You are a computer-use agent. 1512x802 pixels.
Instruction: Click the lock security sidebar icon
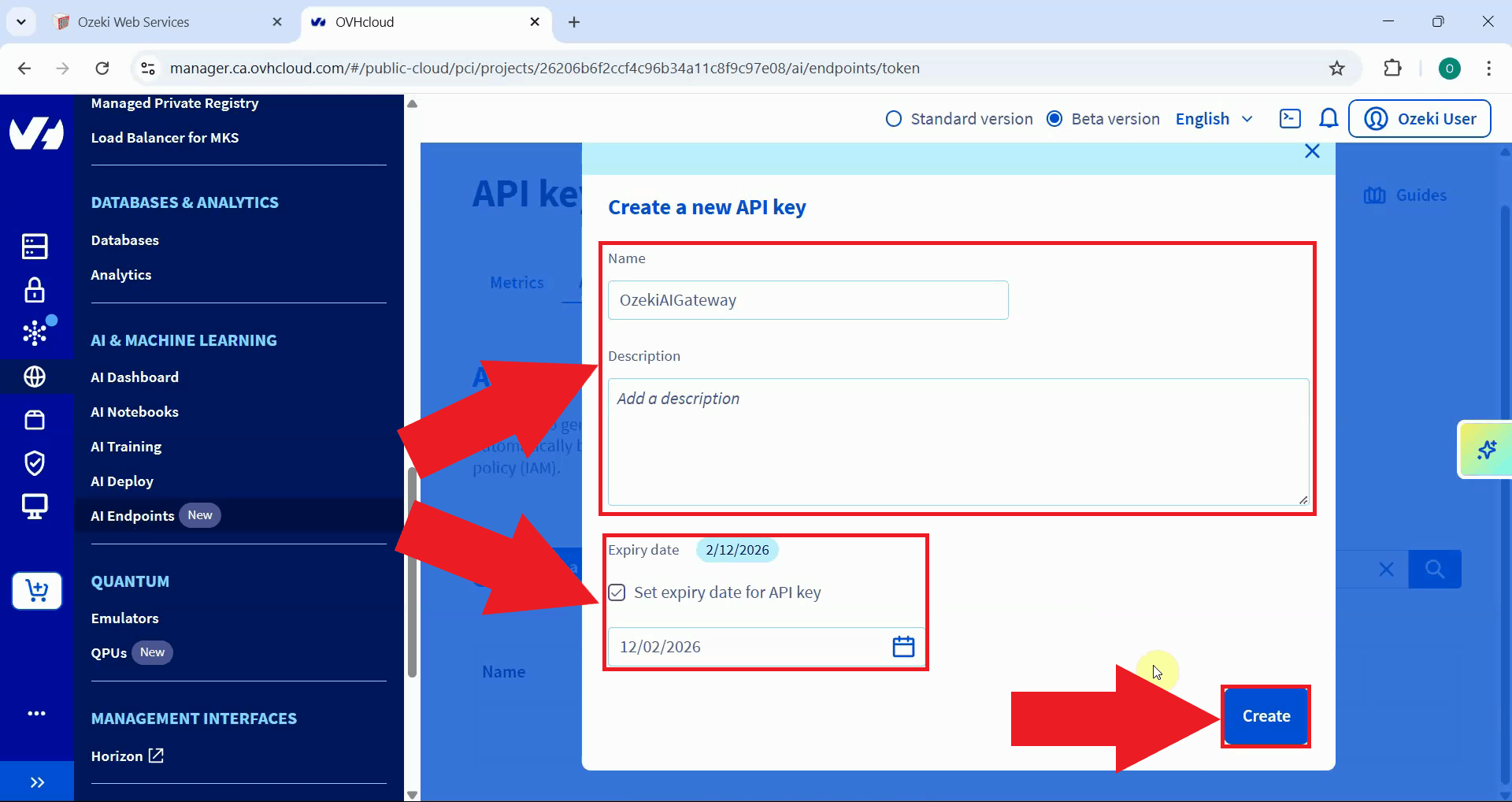(x=35, y=290)
